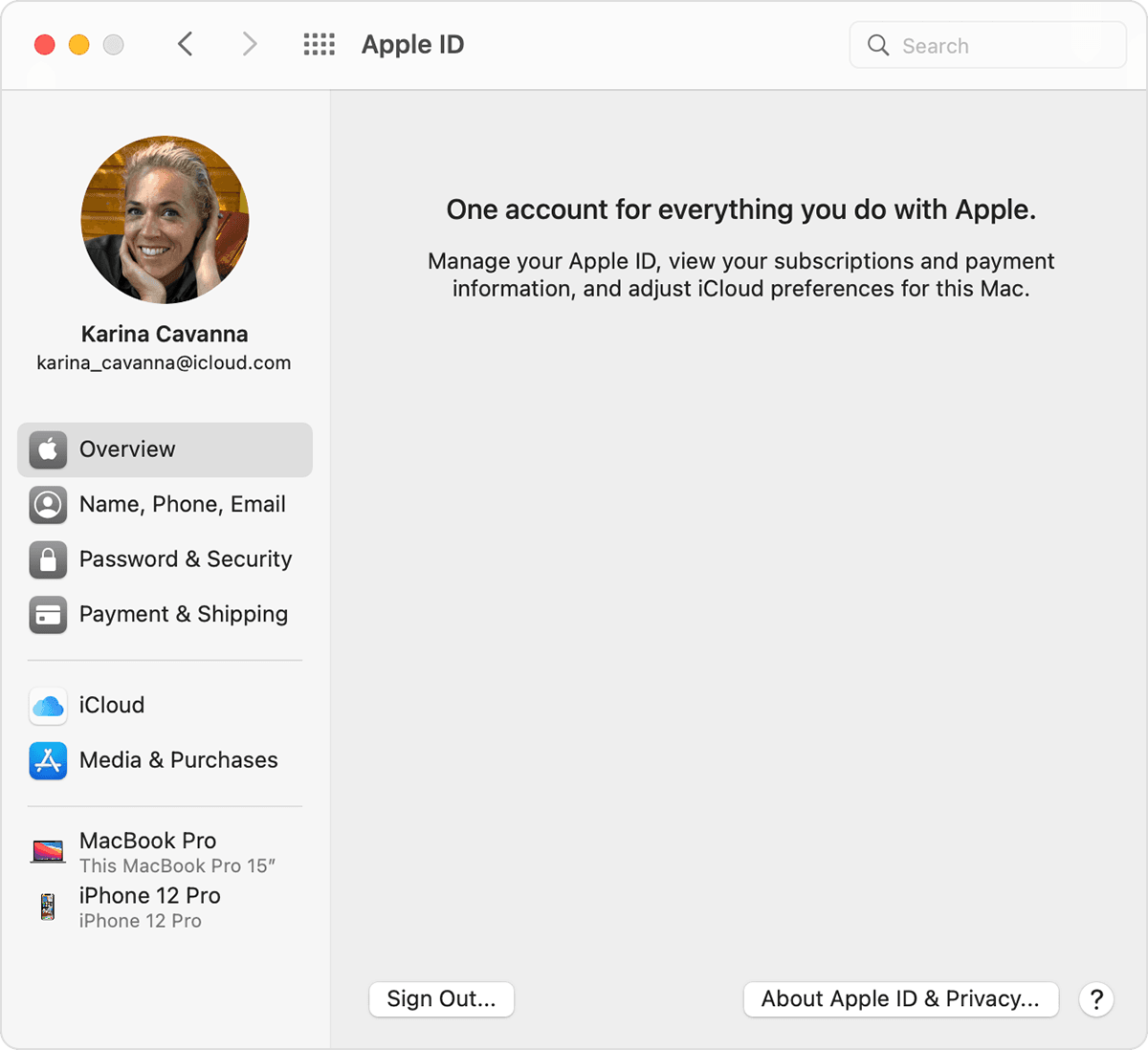Screen dimensions: 1148x1050
Task: Click the Apple ID window title
Action: [412, 45]
